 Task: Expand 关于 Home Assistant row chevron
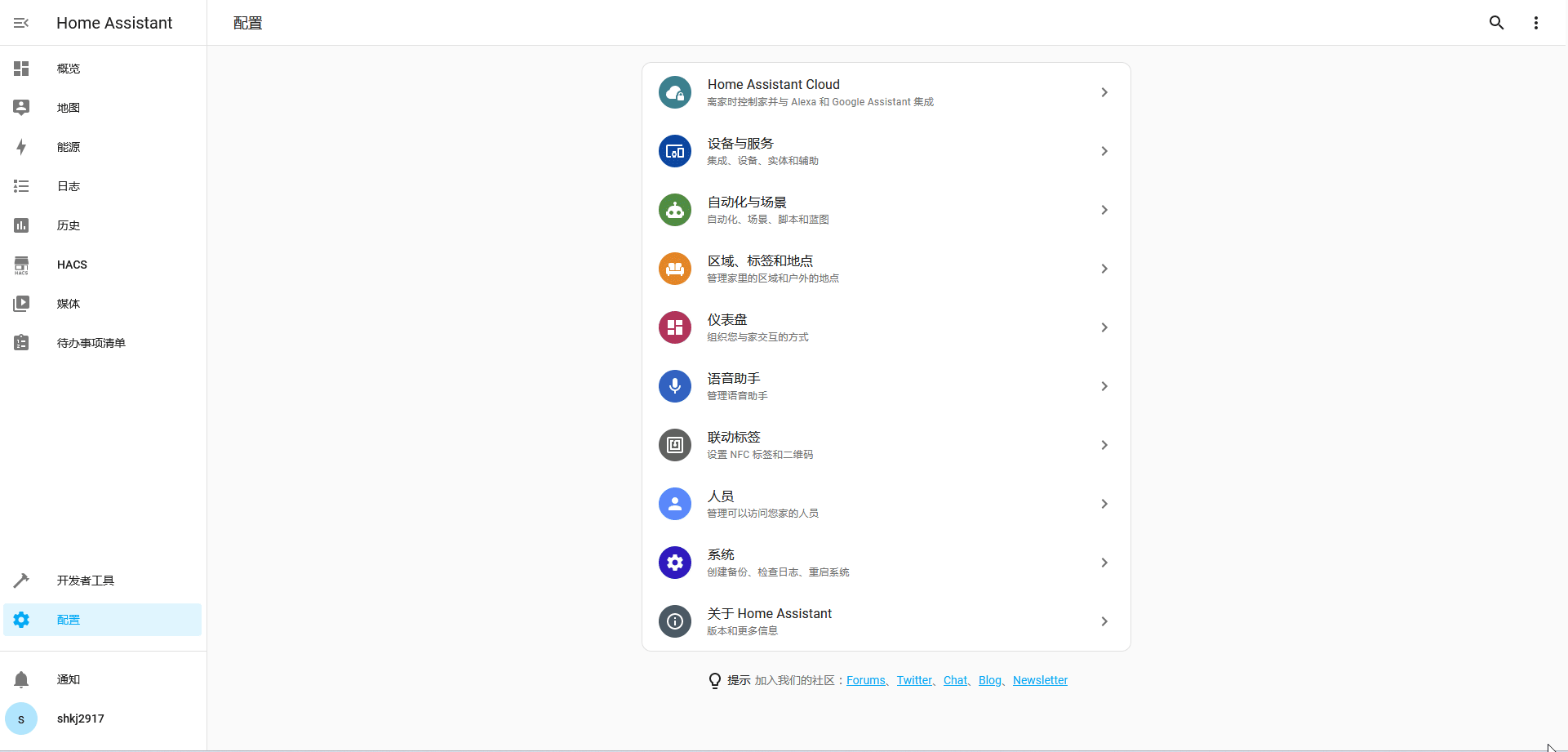click(x=1104, y=621)
